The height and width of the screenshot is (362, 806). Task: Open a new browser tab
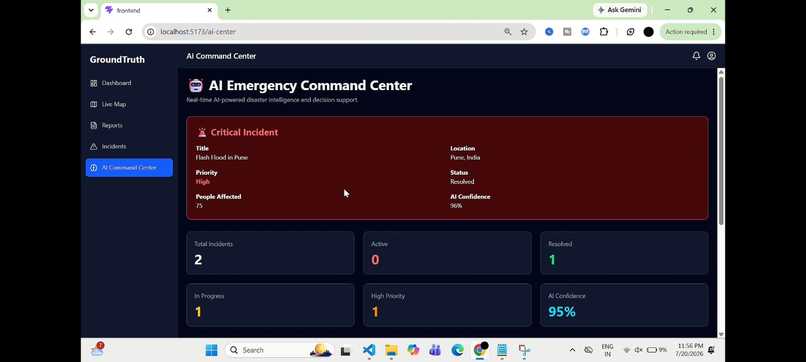[228, 10]
